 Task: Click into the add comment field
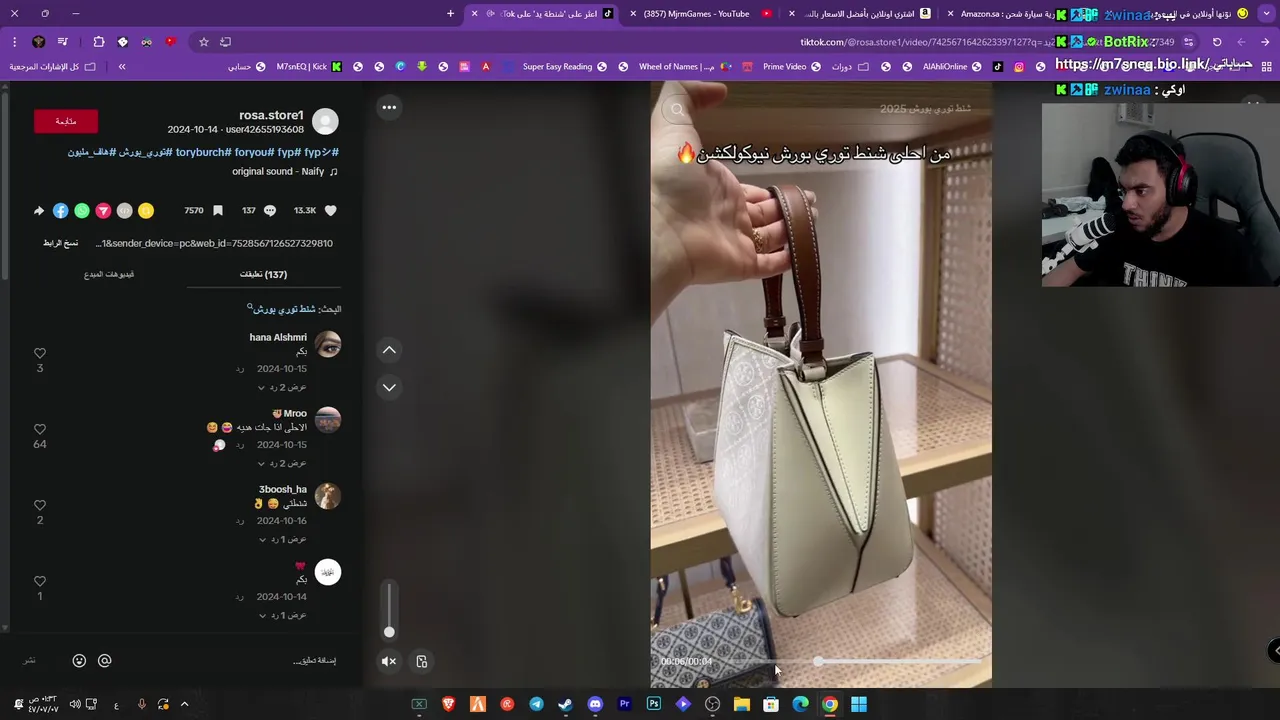pos(314,660)
